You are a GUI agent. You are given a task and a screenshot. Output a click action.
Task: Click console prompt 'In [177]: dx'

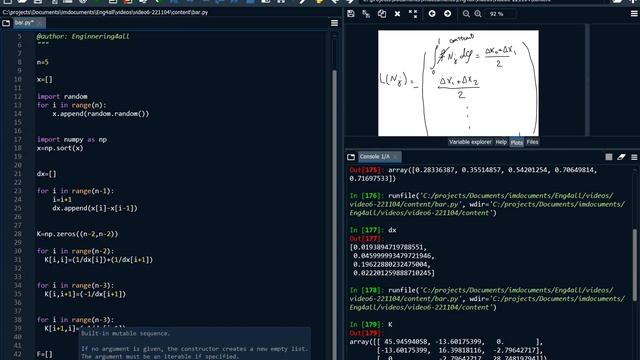pos(373,230)
